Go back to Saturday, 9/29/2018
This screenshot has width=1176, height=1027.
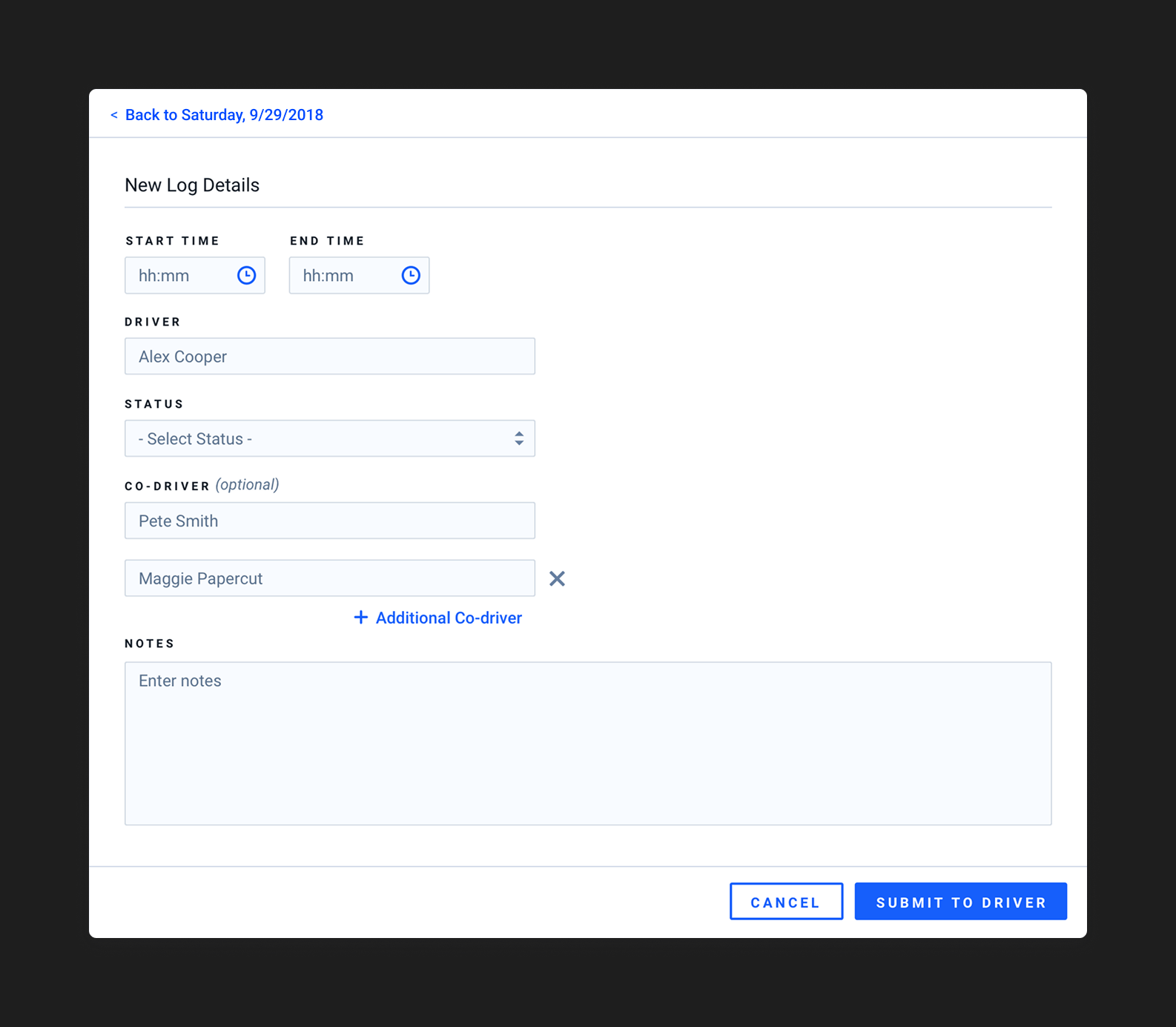[224, 115]
